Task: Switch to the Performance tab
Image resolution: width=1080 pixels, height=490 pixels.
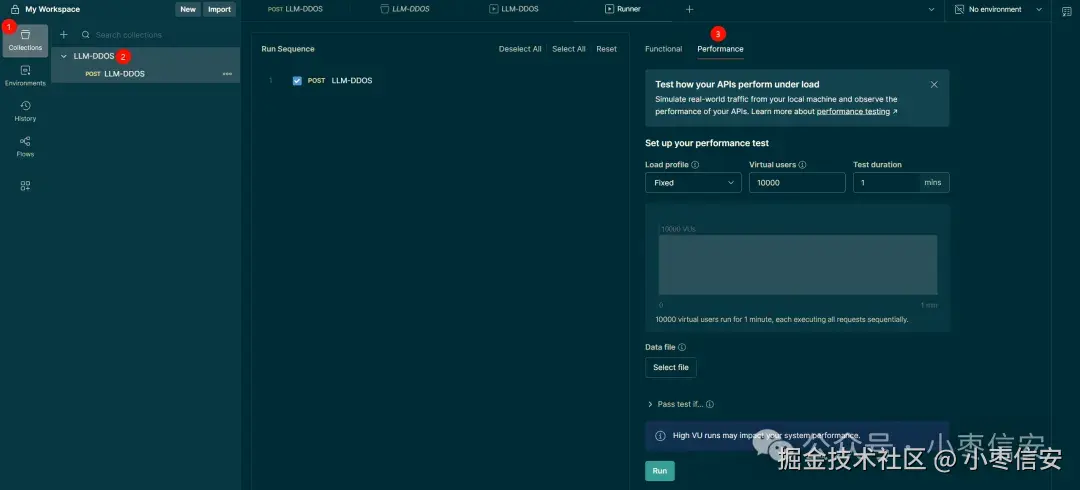Action: point(720,49)
